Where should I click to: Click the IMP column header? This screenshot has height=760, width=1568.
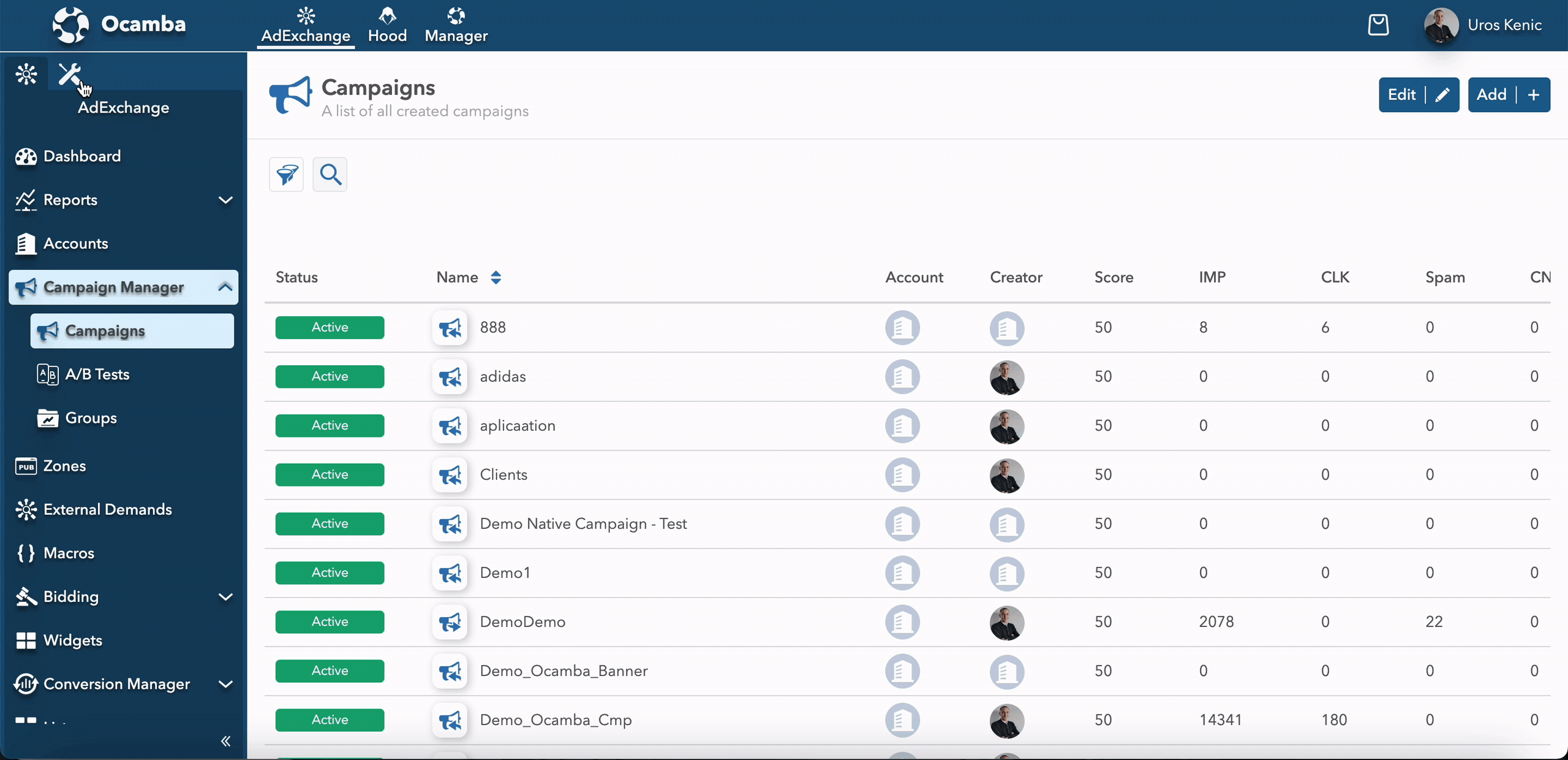coord(1212,277)
